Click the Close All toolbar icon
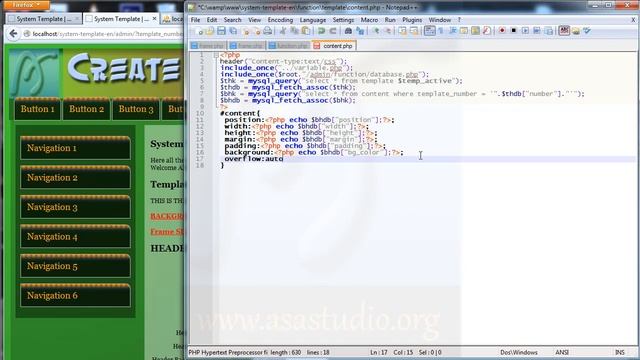640x360 pixels. coord(257,31)
